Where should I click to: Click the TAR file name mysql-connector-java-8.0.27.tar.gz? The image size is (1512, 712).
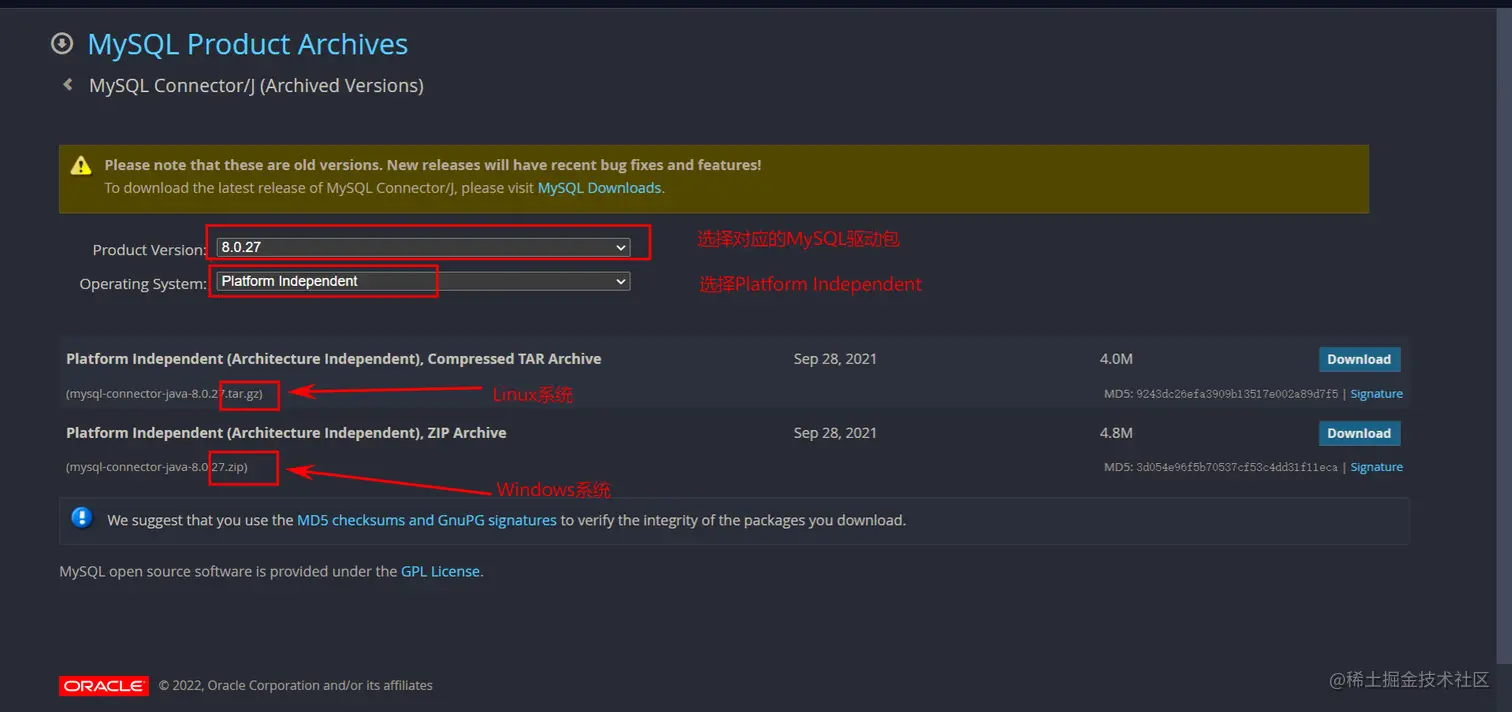click(x=164, y=394)
